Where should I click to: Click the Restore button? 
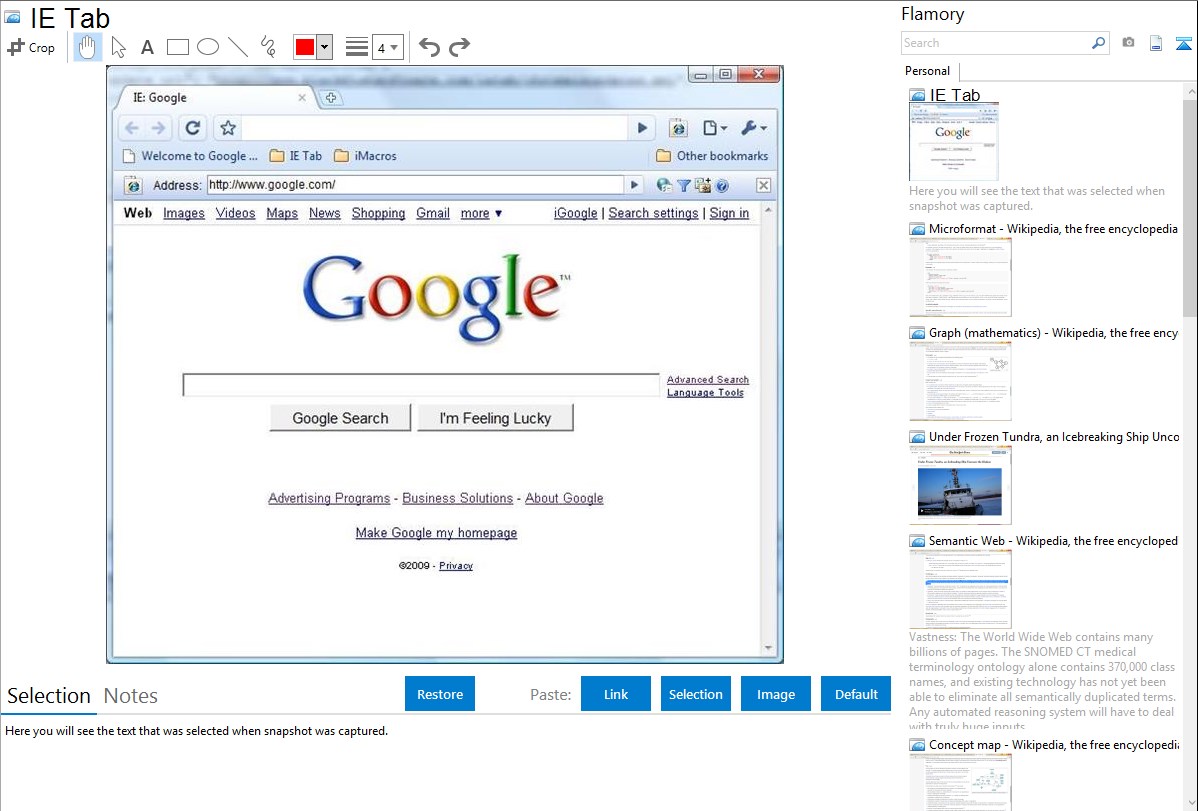coord(440,694)
